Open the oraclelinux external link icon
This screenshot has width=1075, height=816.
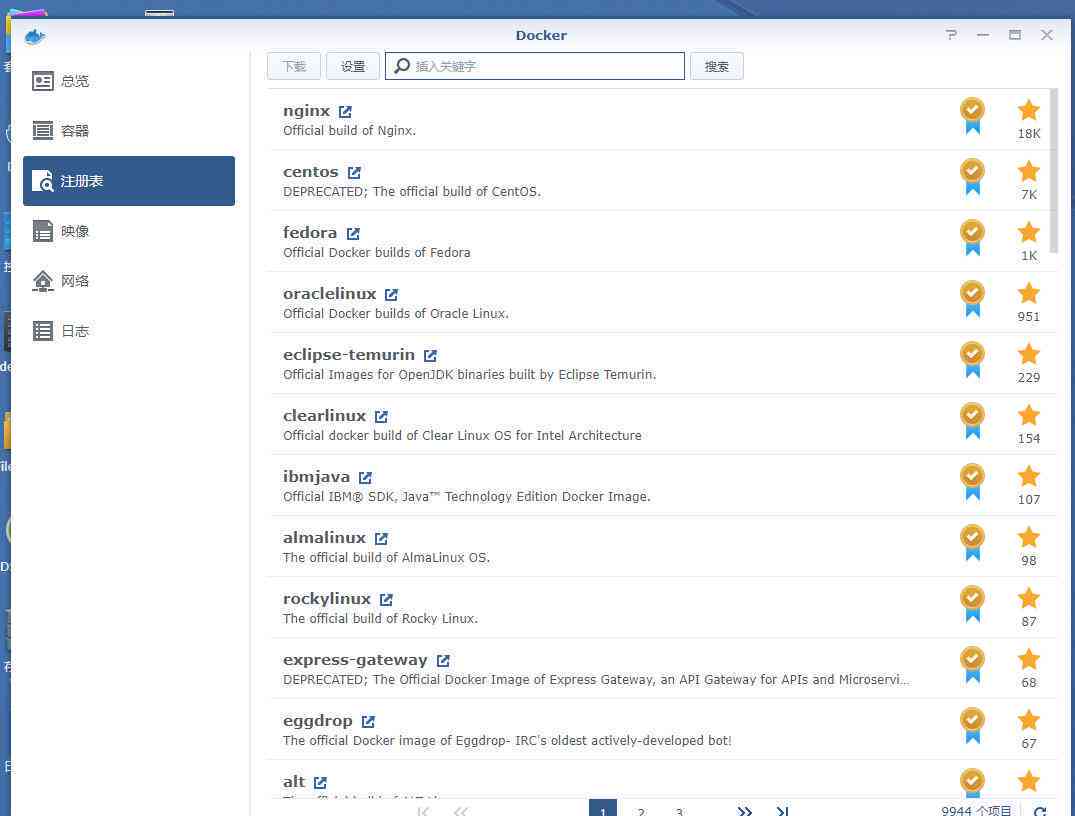tap(391, 295)
